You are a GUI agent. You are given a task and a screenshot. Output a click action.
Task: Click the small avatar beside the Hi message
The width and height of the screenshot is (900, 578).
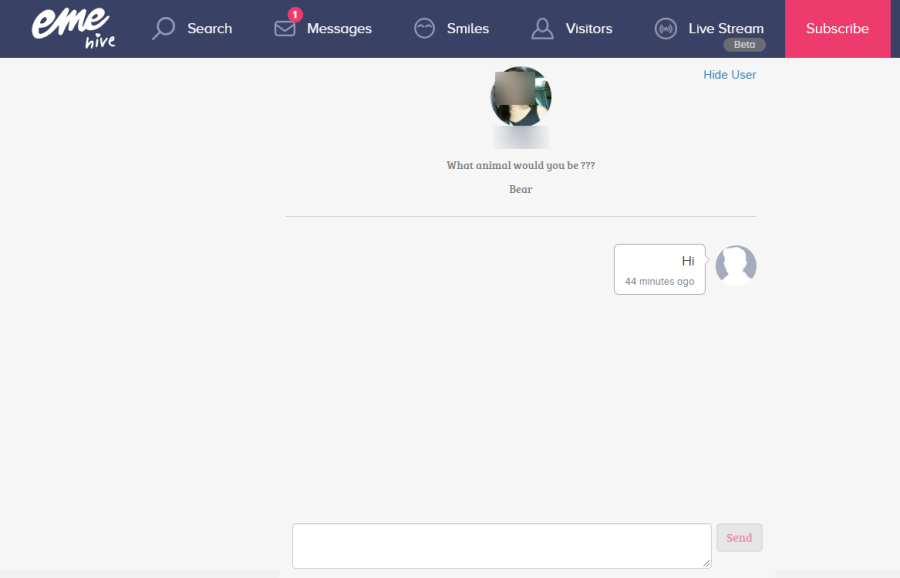(736, 265)
